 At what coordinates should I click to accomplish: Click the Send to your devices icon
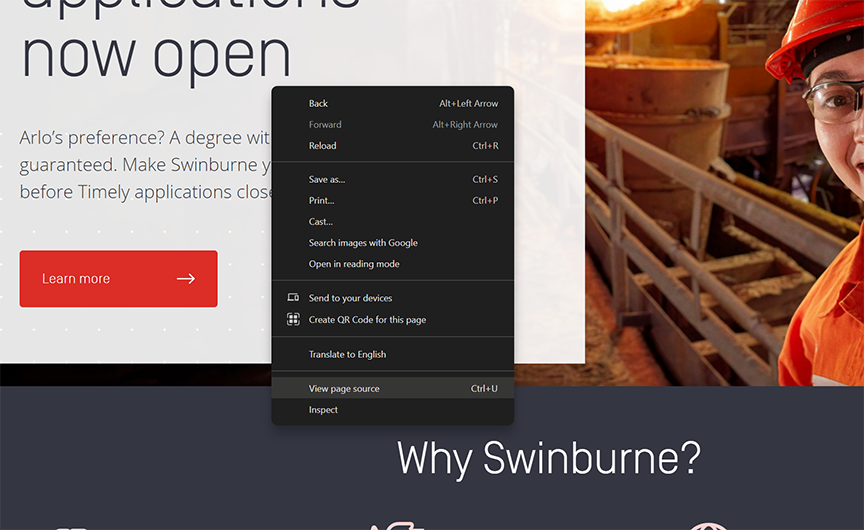click(293, 298)
